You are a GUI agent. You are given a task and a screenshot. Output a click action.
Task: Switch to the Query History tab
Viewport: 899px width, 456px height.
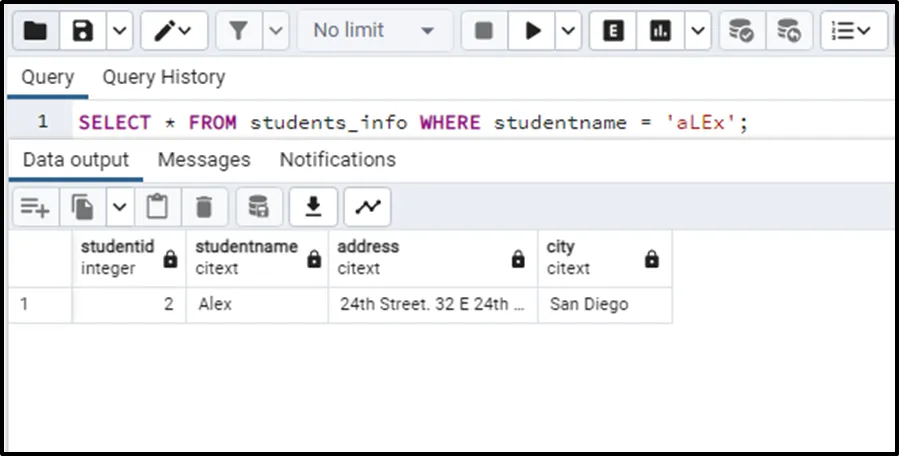[164, 77]
